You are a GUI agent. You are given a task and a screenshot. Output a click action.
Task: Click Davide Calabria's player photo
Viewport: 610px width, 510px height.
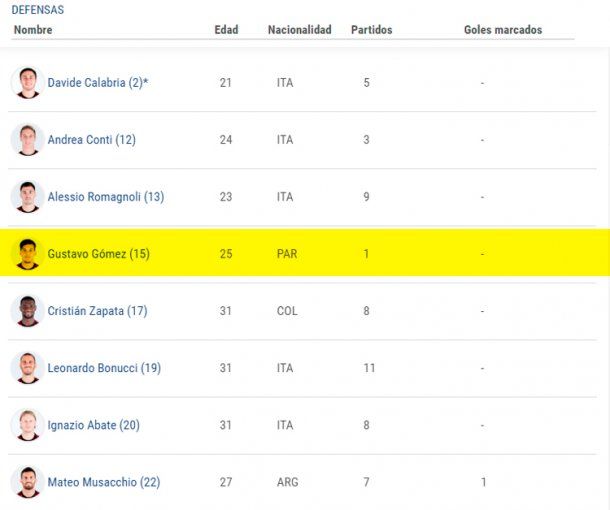click(x=26, y=83)
